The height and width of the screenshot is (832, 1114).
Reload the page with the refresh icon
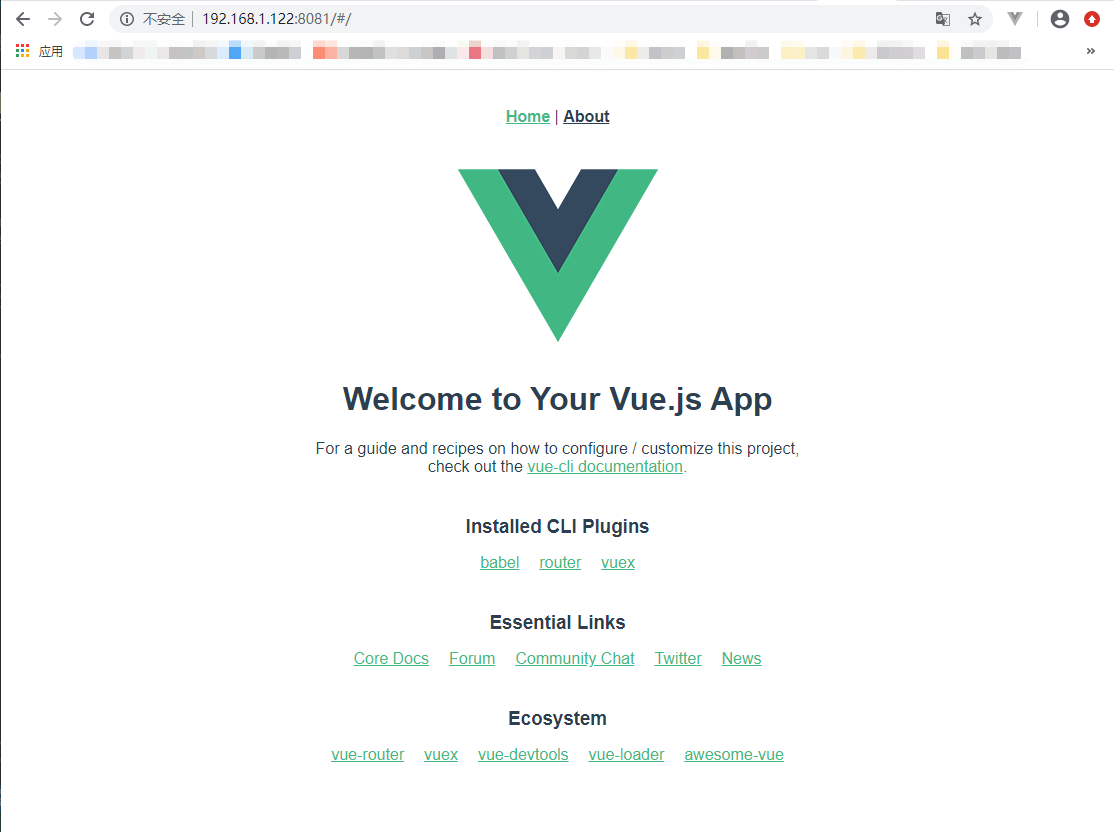87,19
